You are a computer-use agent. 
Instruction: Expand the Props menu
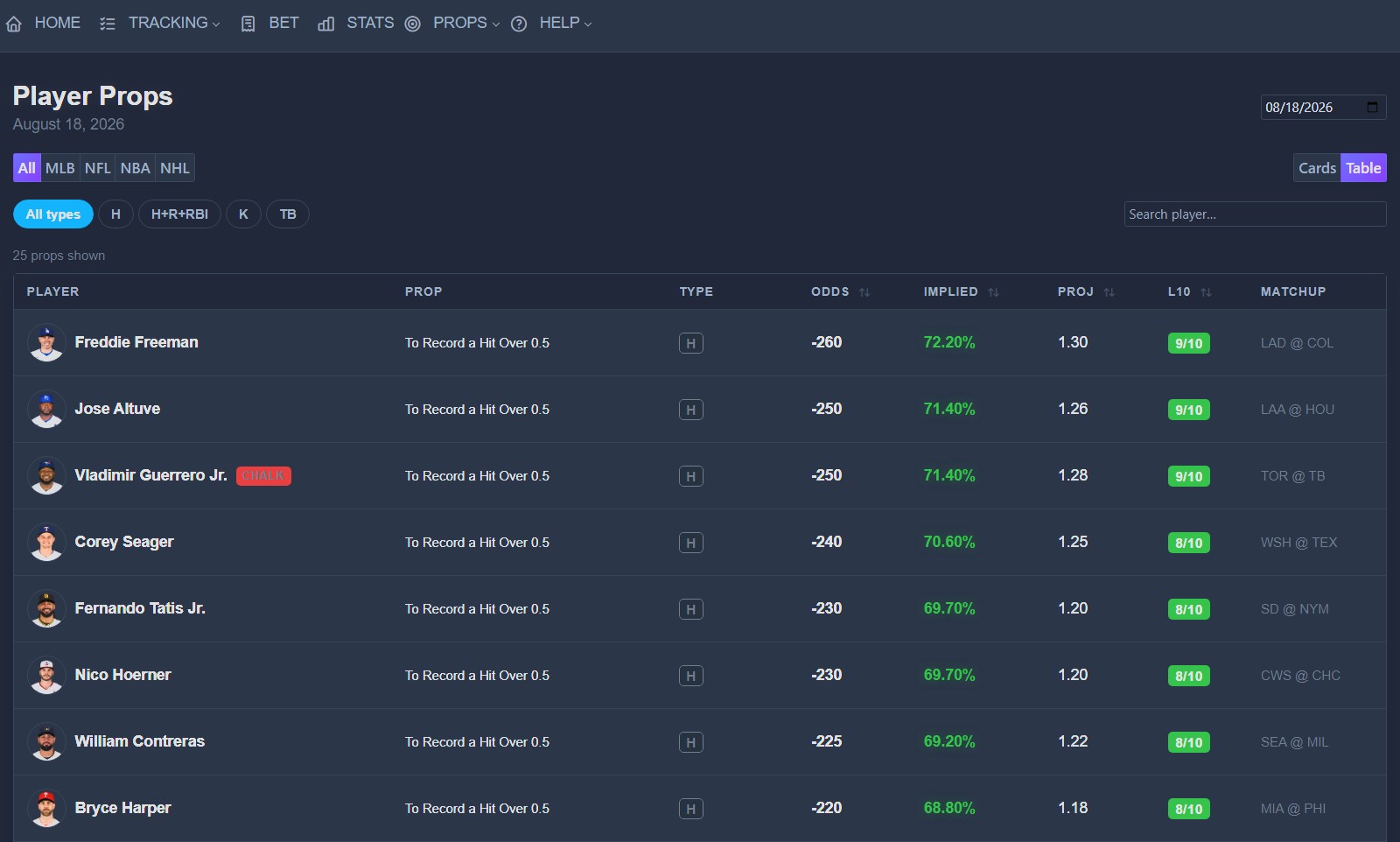pyautogui.click(x=466, y=23)
